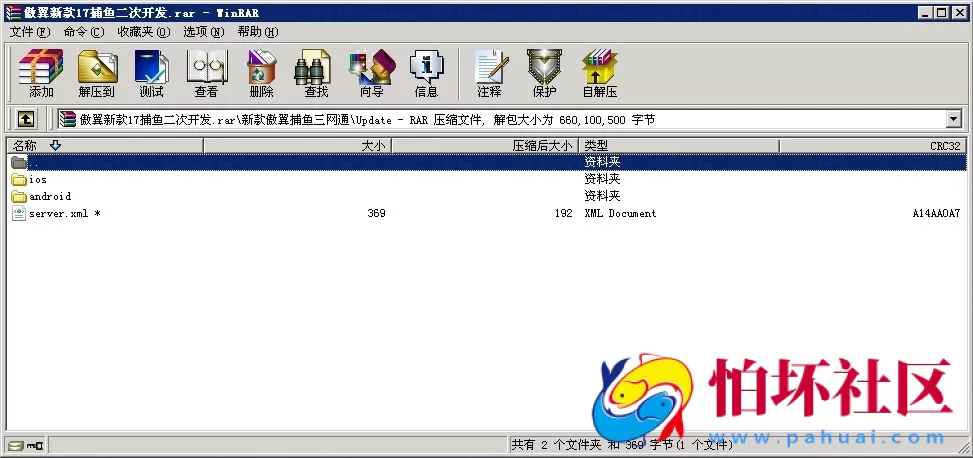Click the Comment (注释) toolbar icon
The image size is (973, 458).
click(489, 73)
